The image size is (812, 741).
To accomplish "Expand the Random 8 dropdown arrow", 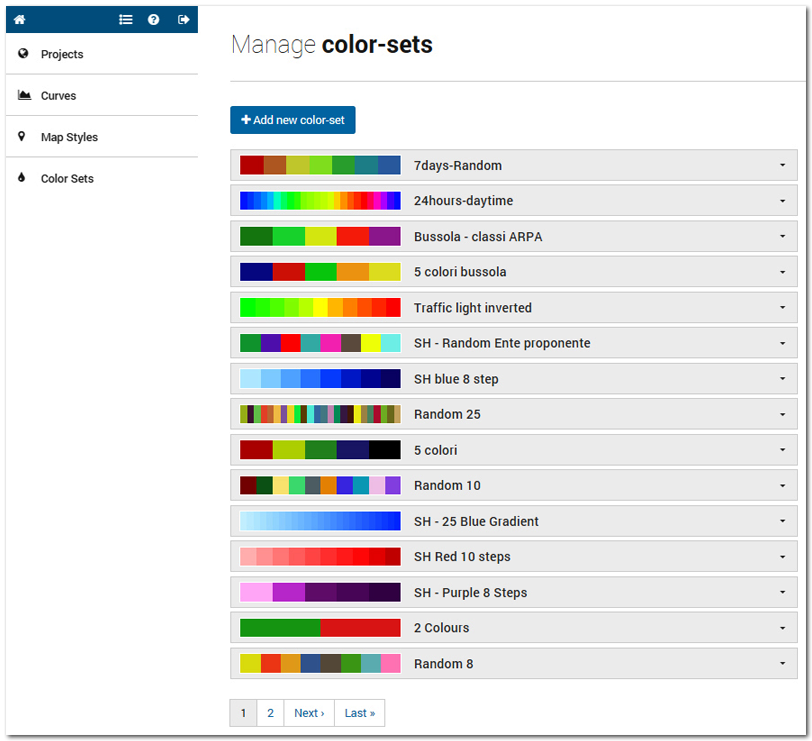I will [x=782, y=663].
